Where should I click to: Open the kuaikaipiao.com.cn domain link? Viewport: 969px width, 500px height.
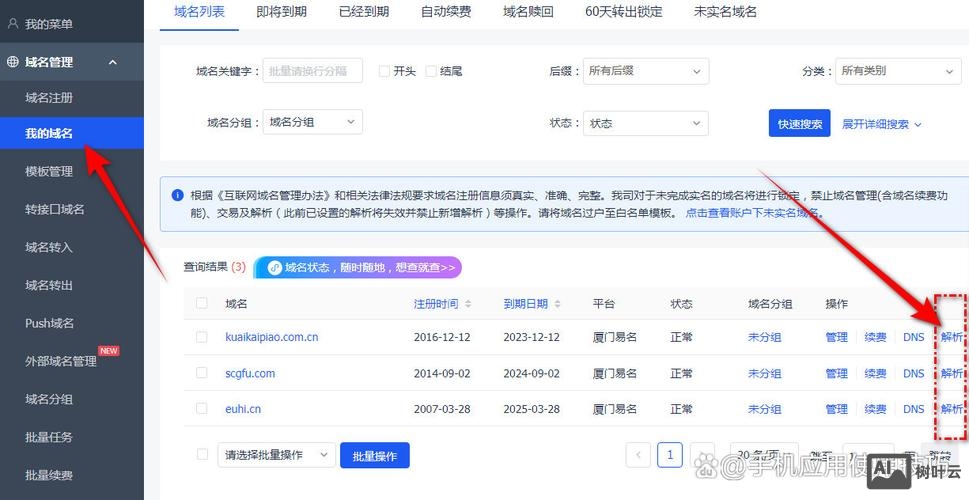[272, 337]
